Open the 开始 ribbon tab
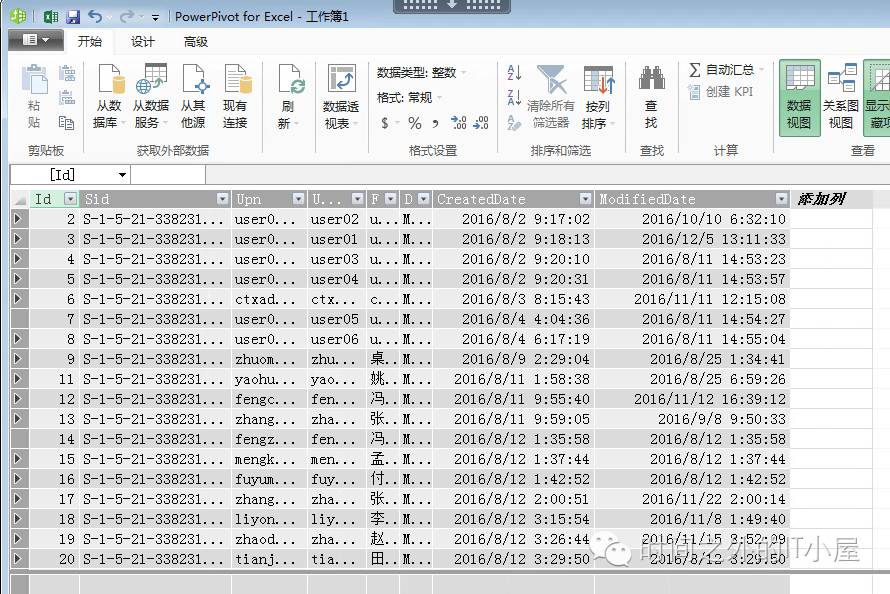This screenshot has width=890, height=594. (x=90, y=41)
